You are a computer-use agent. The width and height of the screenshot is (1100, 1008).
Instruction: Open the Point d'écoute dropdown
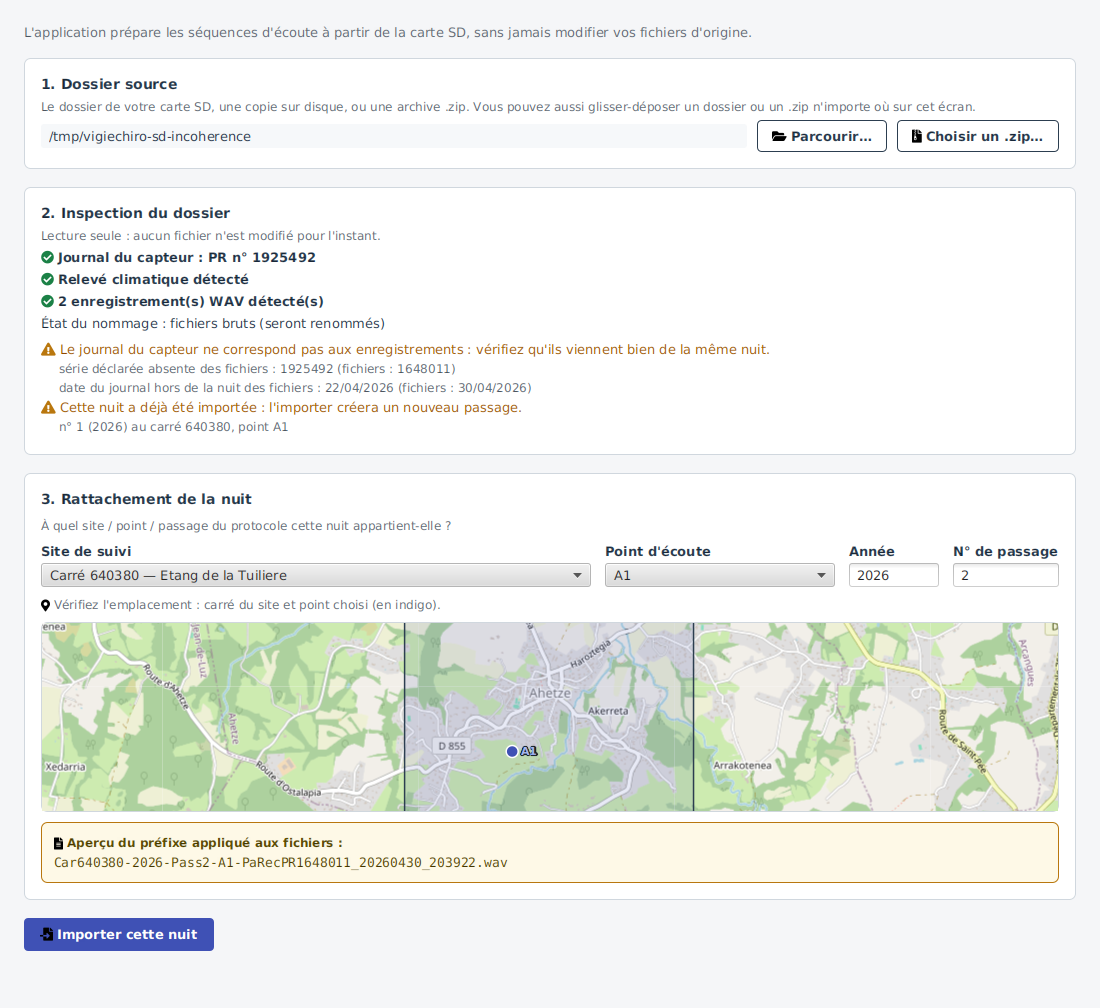(x=720, y=575)
